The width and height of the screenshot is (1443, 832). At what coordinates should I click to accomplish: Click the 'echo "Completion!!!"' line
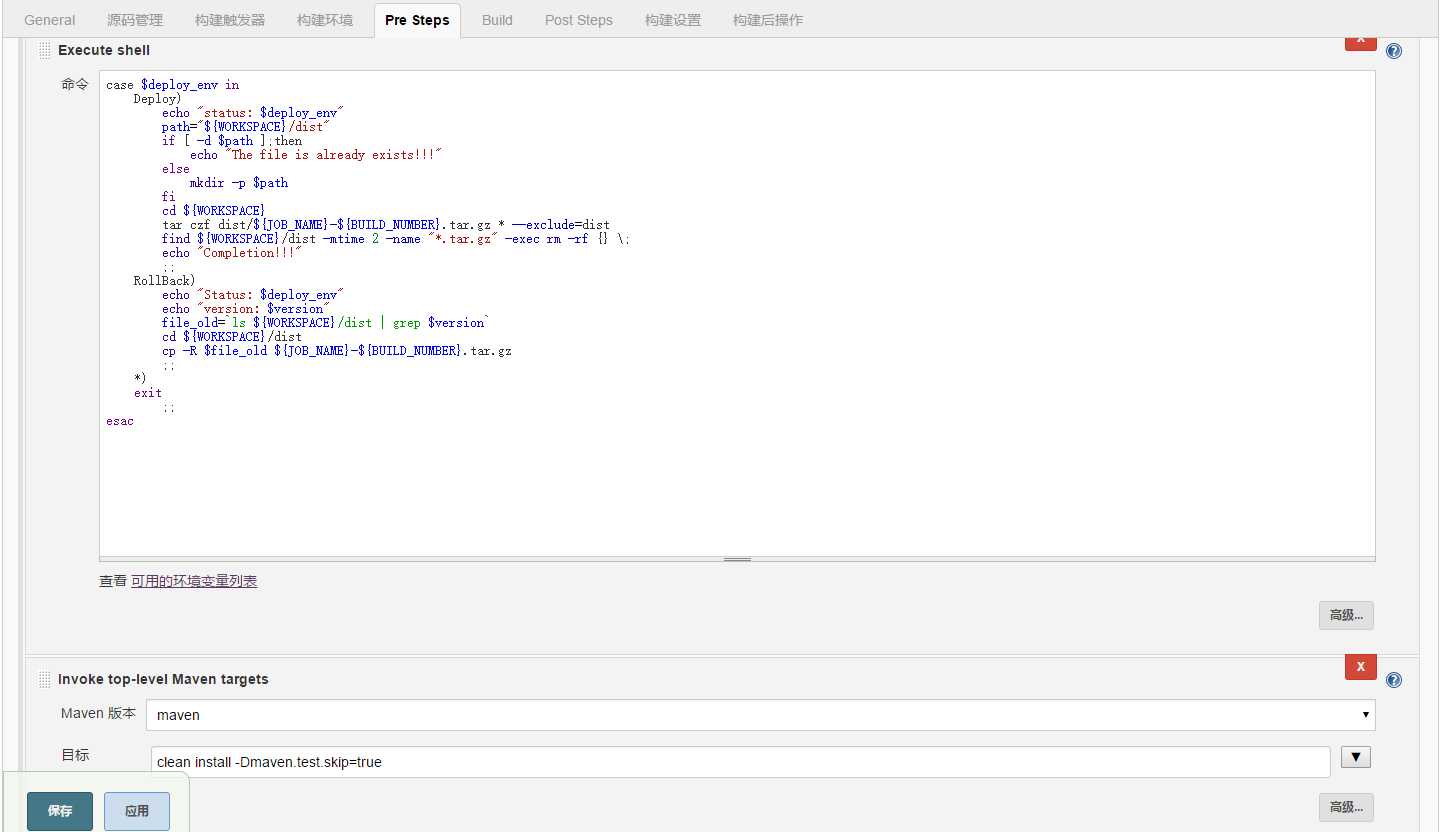pos(232,253)
